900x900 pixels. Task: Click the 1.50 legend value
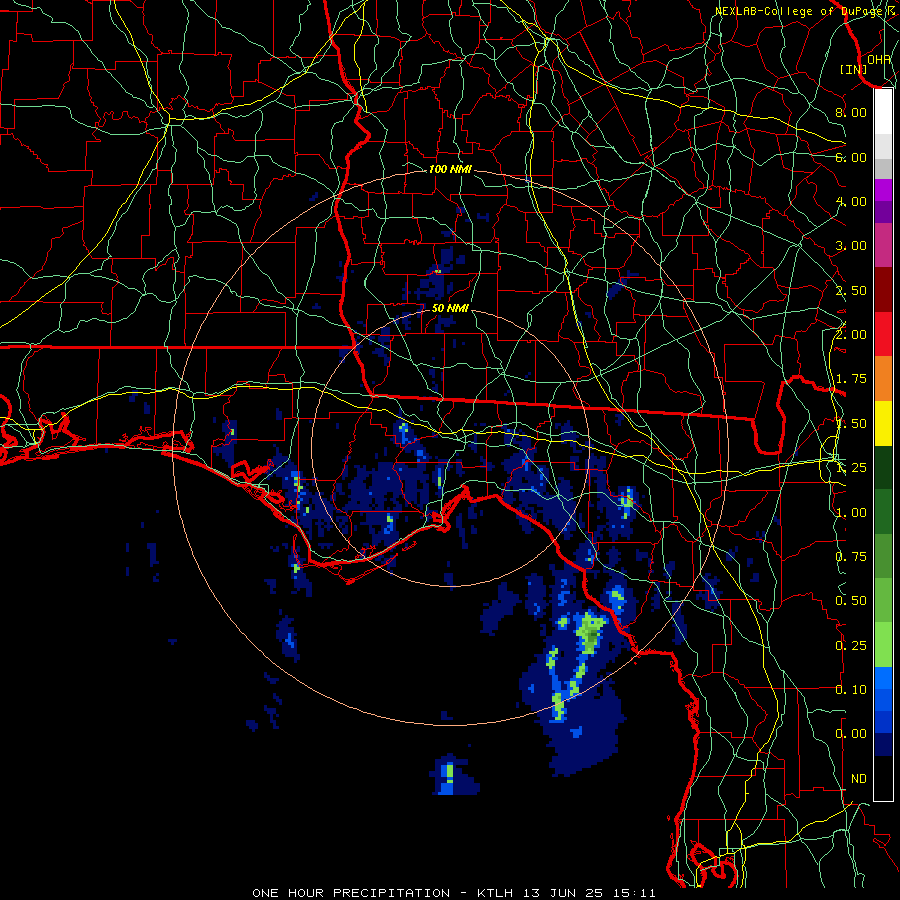coord(851,424)
